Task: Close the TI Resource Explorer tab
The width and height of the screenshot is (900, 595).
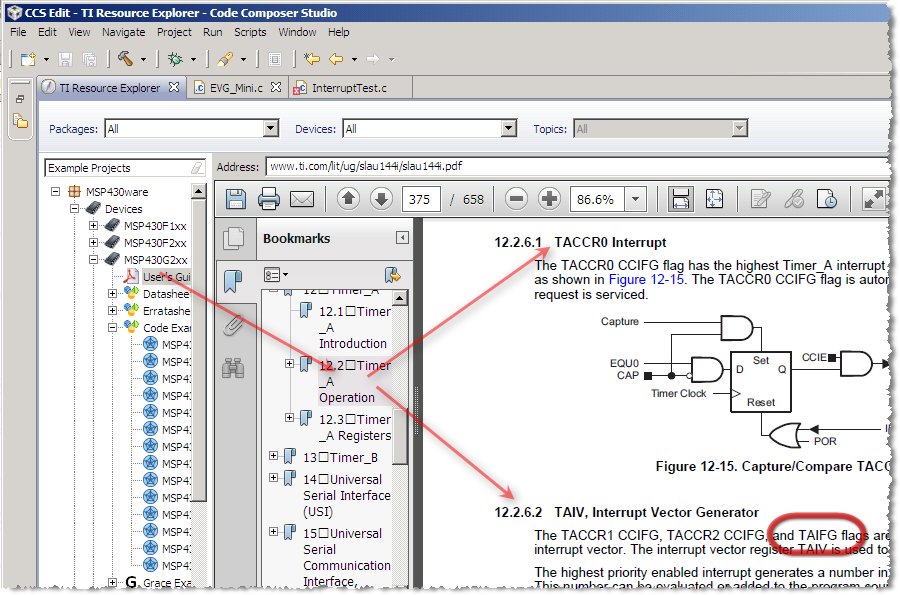Action: tap(174, 87)
